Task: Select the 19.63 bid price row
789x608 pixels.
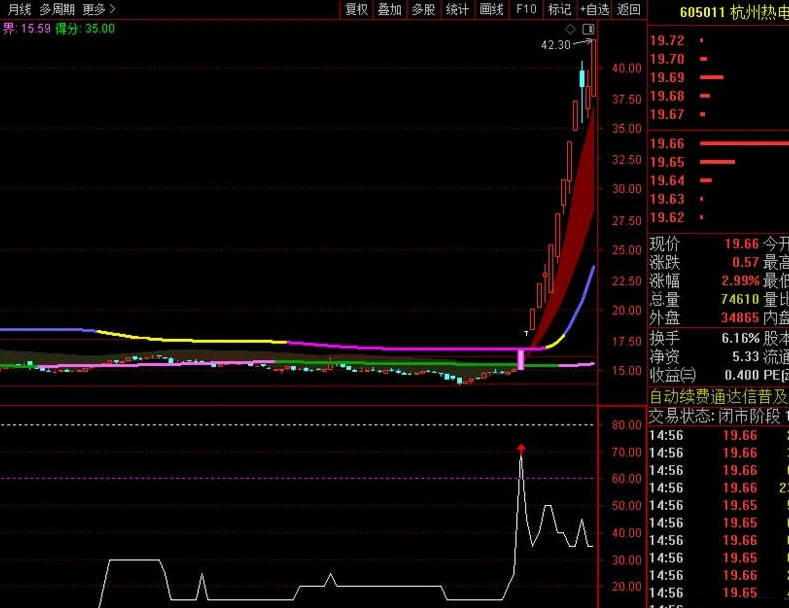Action: 718,199
